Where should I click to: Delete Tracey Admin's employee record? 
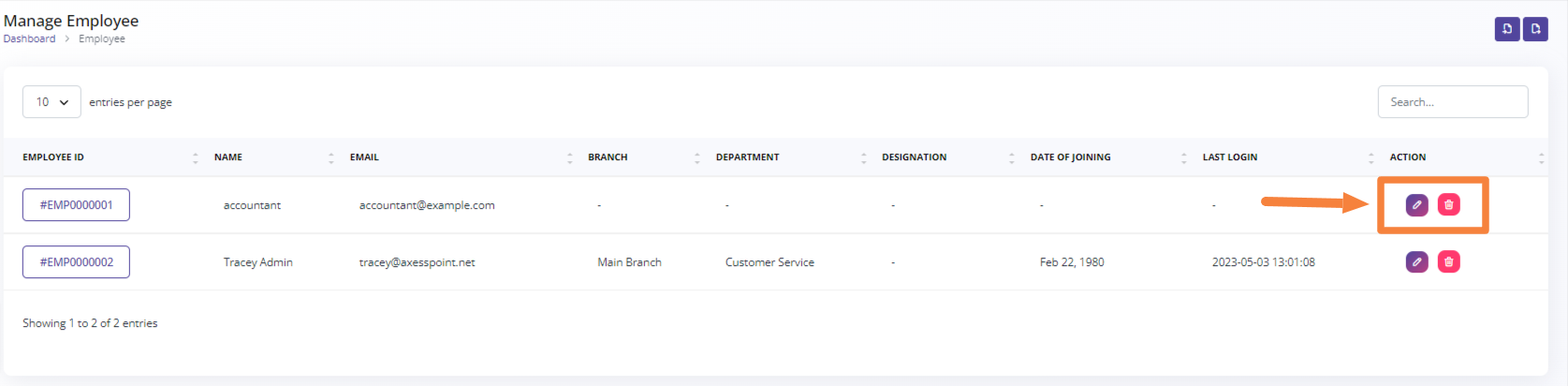(1448, 262)
